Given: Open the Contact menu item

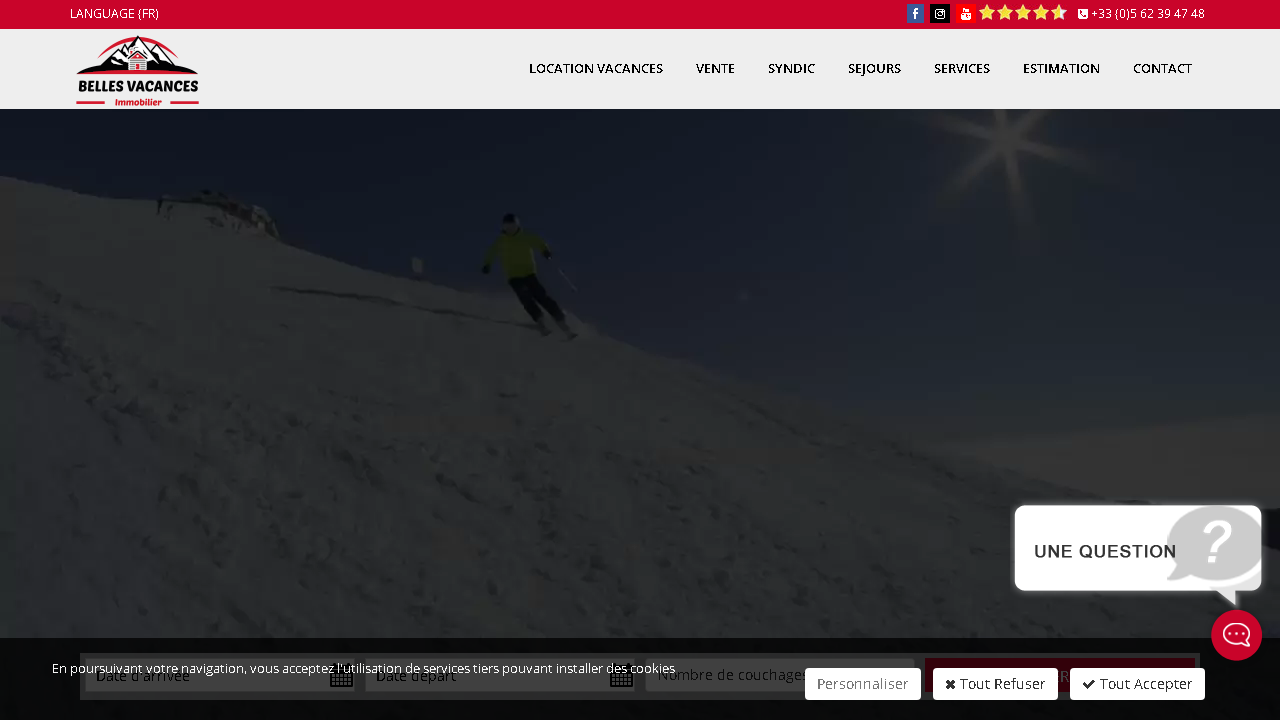Looking at the screenshot, I should (1162, 69).
